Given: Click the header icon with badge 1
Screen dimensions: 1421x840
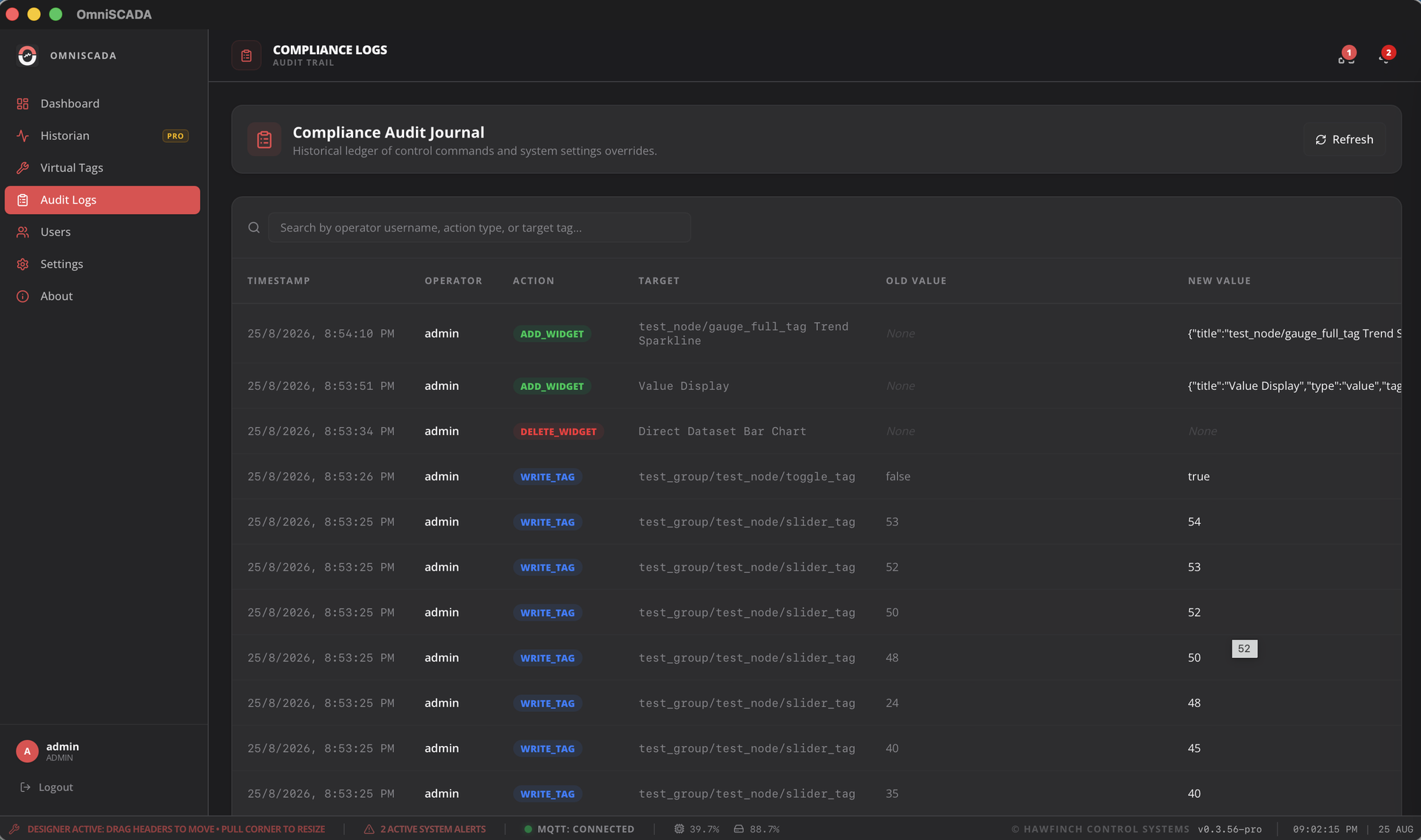Looking at the screenshot, I should (x=1346, y=56).
